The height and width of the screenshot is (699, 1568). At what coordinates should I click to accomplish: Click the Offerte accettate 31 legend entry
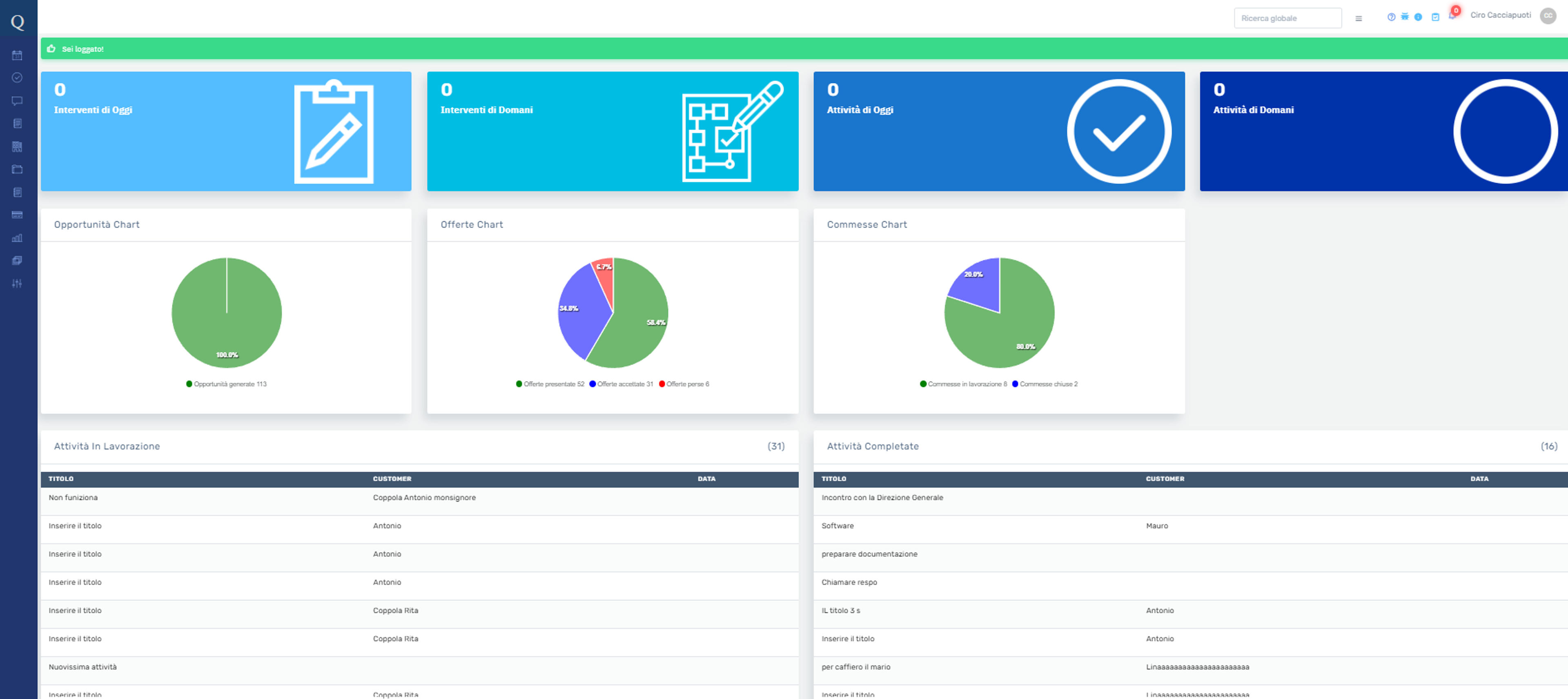coord(621,384)
